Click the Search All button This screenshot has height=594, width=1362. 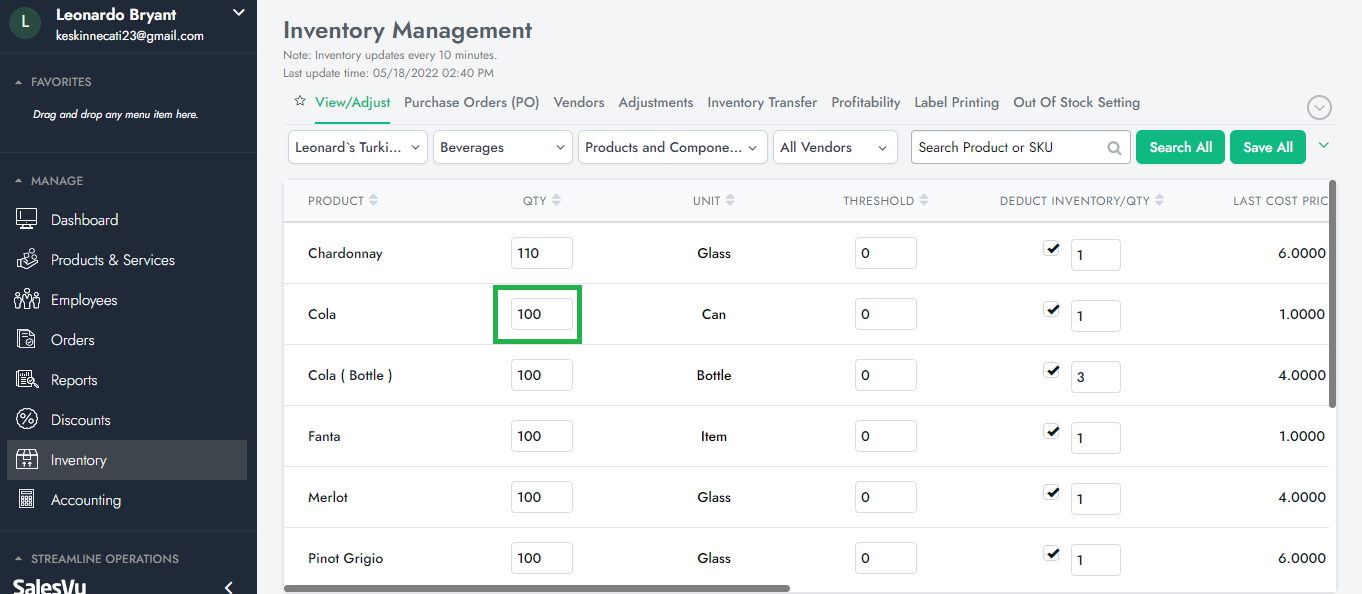pos(1180,147)
